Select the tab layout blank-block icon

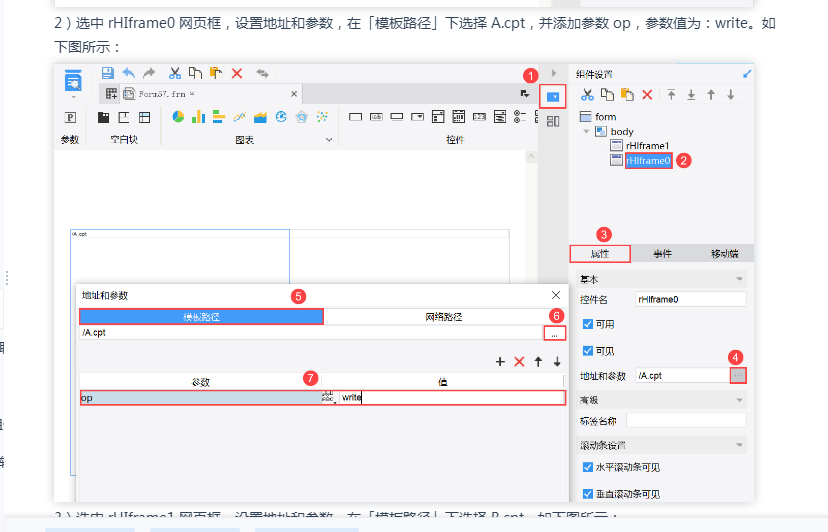click(145, 117)
